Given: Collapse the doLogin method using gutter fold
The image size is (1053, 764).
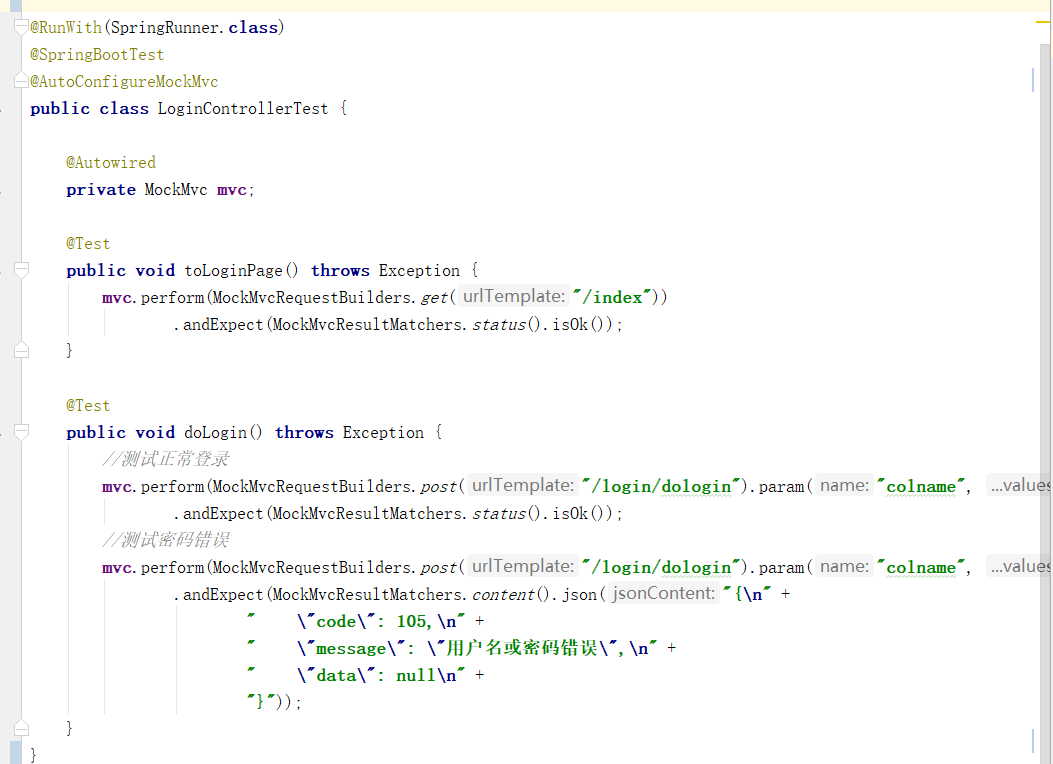Looking at the screenshot, I should 22,432.
